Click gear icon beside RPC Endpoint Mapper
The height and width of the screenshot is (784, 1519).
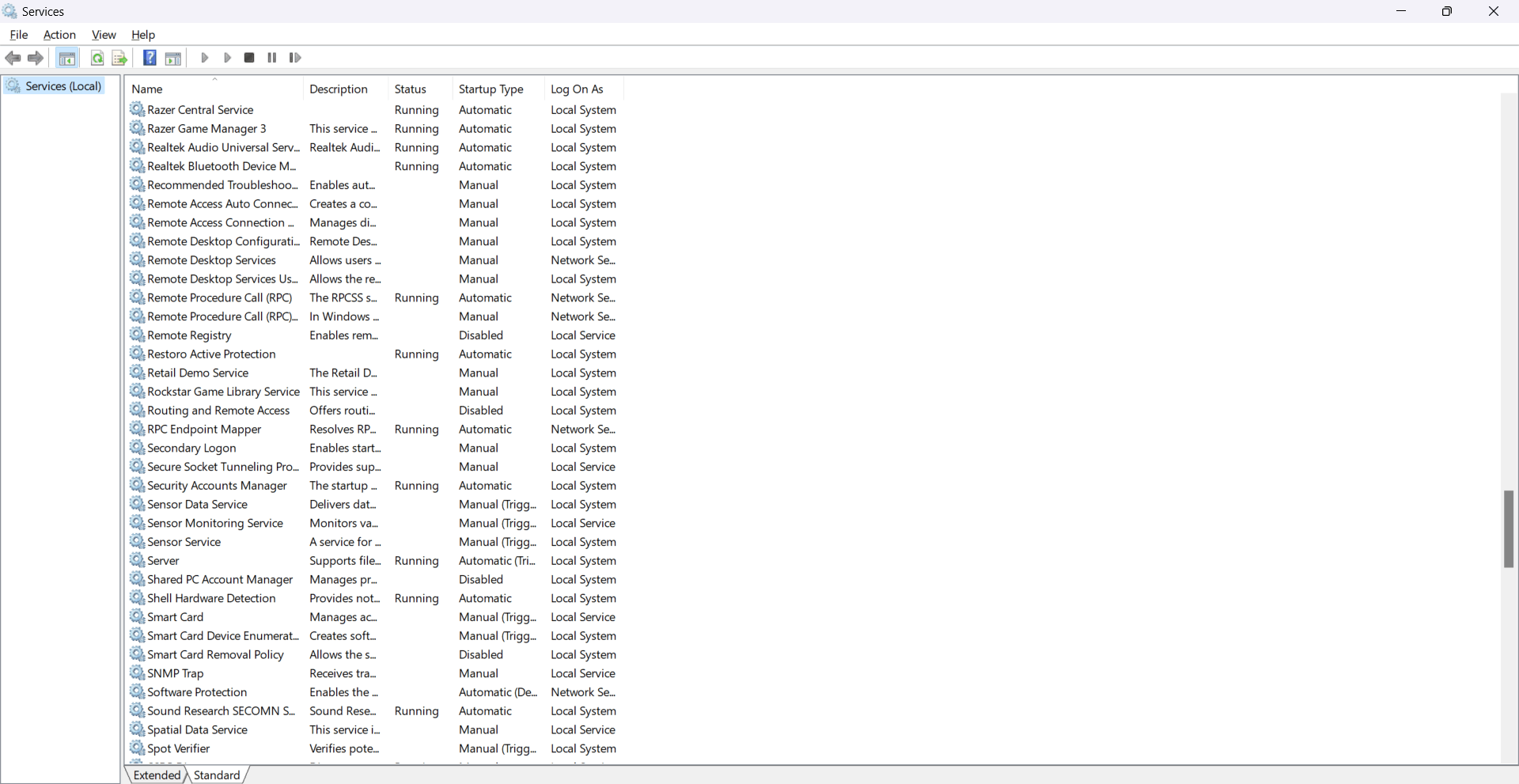click(138, 429)
